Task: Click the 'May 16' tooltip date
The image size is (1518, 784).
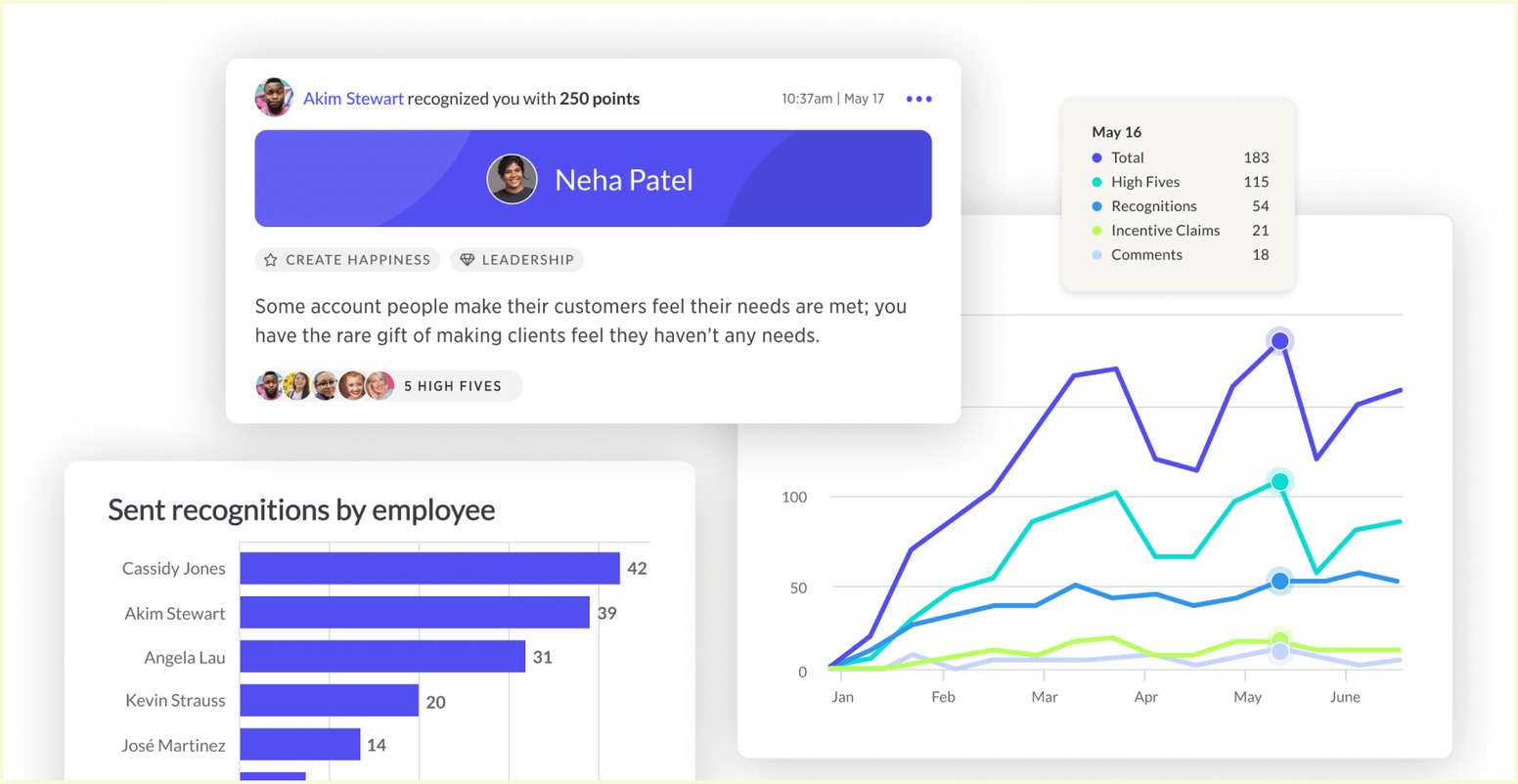Action: (x=1116, y=132)
